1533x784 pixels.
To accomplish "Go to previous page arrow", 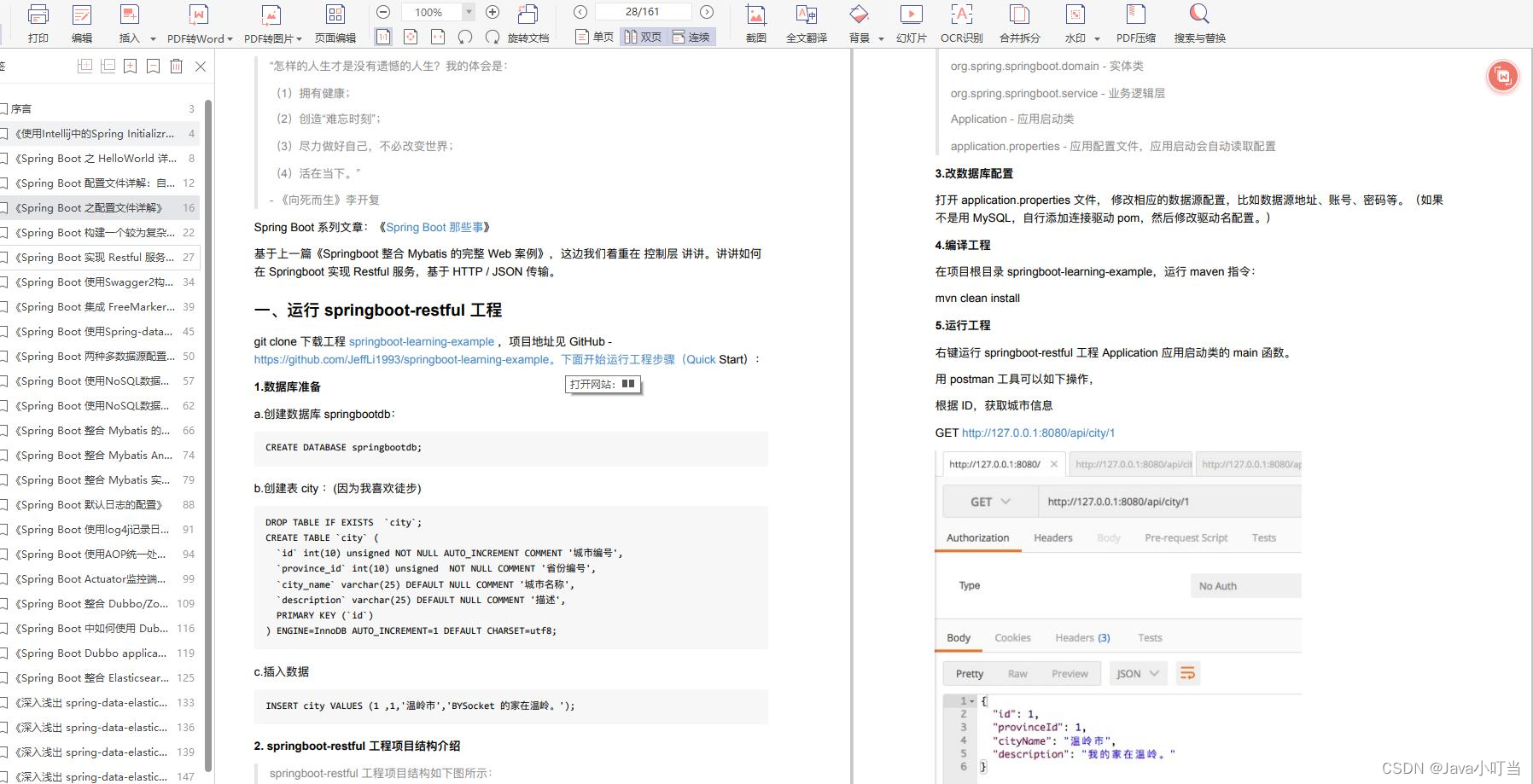I will point(580,12).
